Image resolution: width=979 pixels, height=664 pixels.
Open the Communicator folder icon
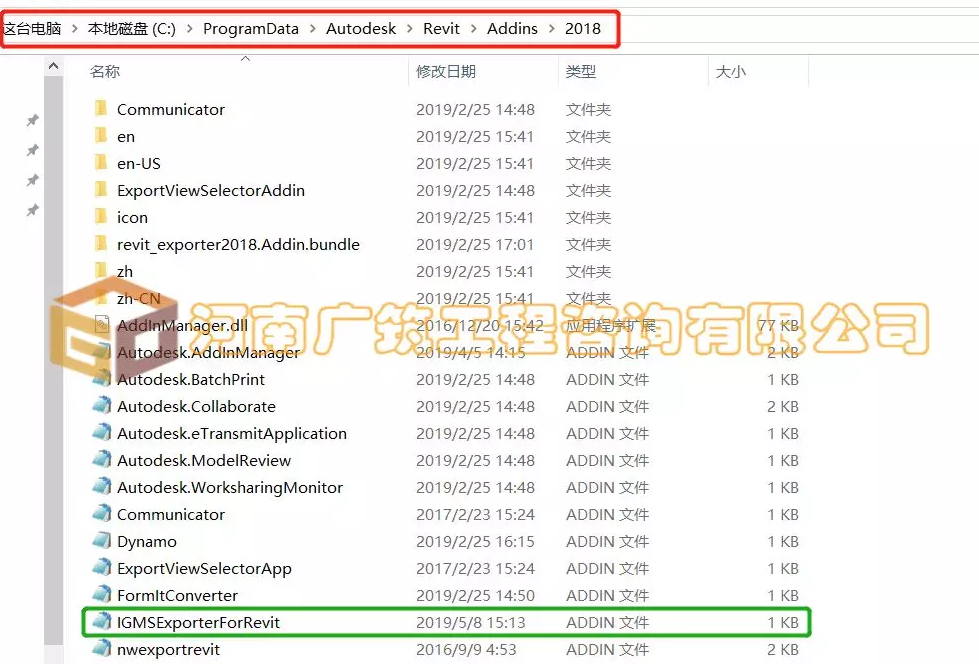pos(101,109)
